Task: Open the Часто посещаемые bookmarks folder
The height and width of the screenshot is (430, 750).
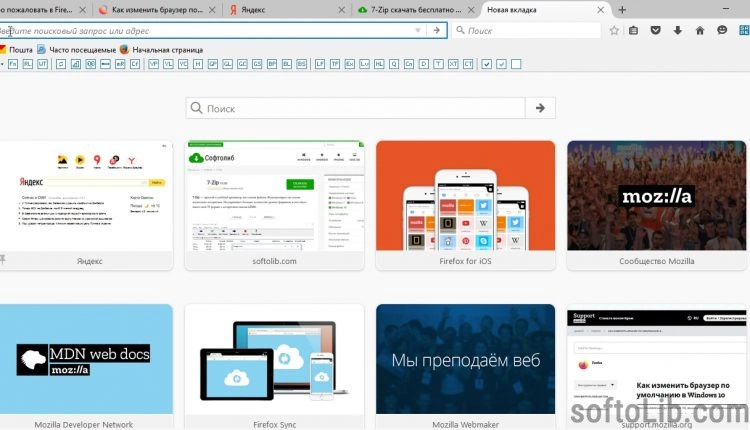Action: 82,48
